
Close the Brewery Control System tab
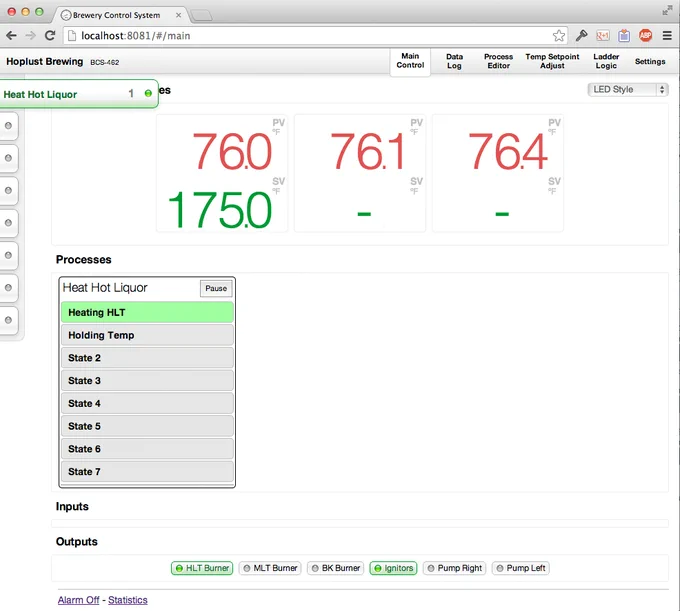point(178,15)
